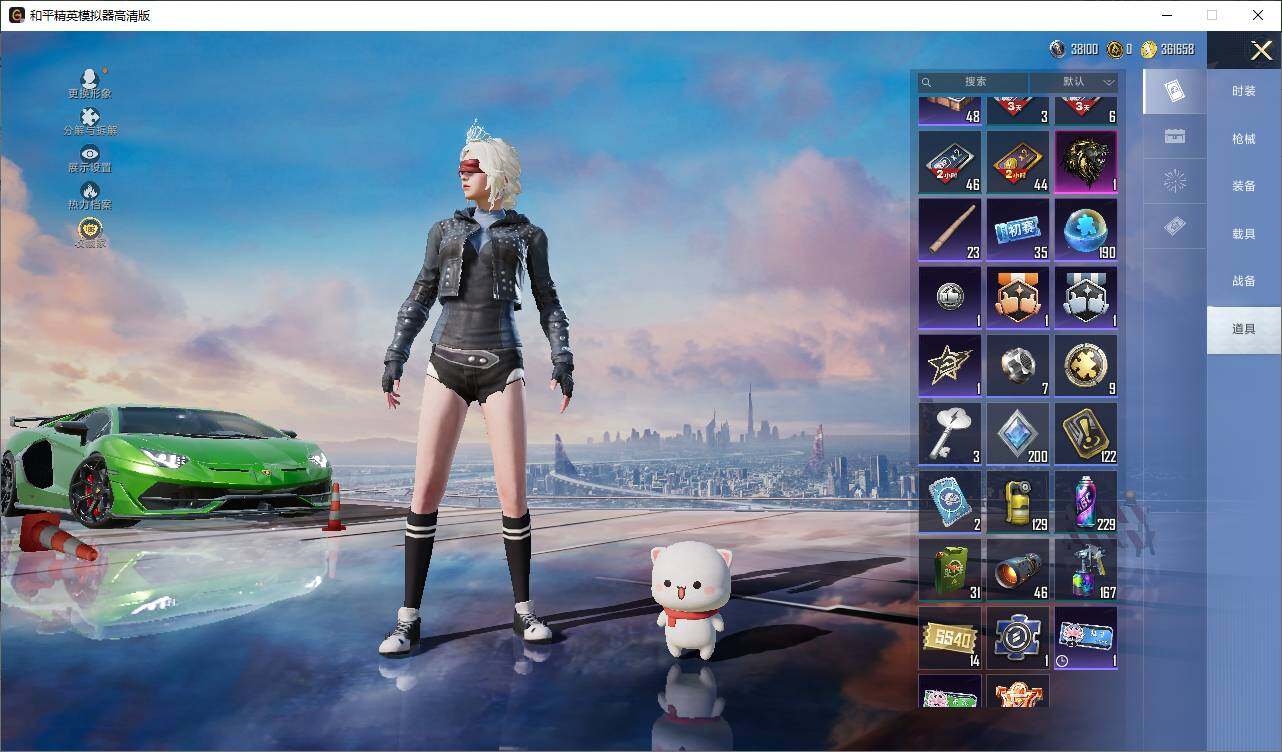
Task: Select the fireworks sub-category icon
Action: (x=1175, y=182)
